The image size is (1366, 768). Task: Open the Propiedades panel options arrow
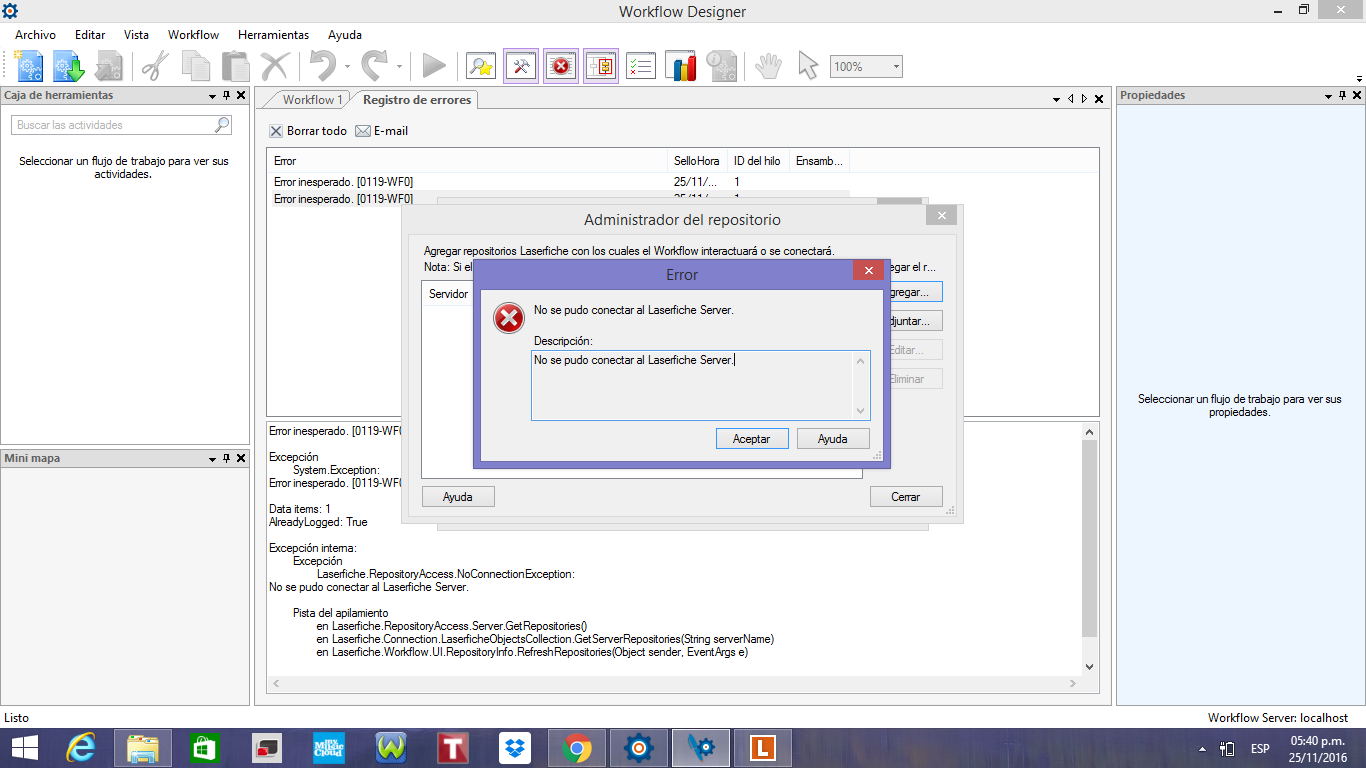pos(1328,96)
